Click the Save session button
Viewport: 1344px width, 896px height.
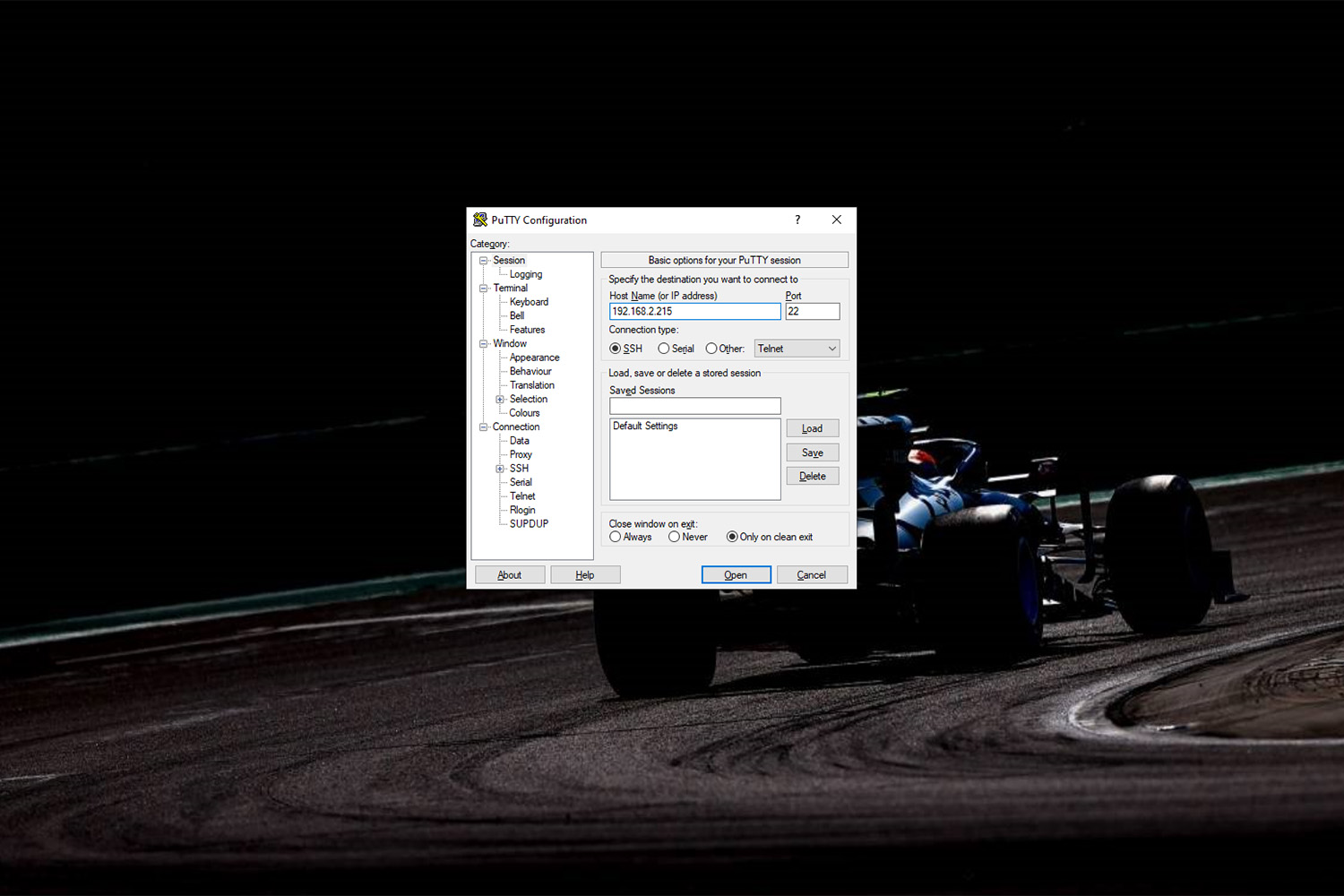pyautogui.click(x=813, y=452)
